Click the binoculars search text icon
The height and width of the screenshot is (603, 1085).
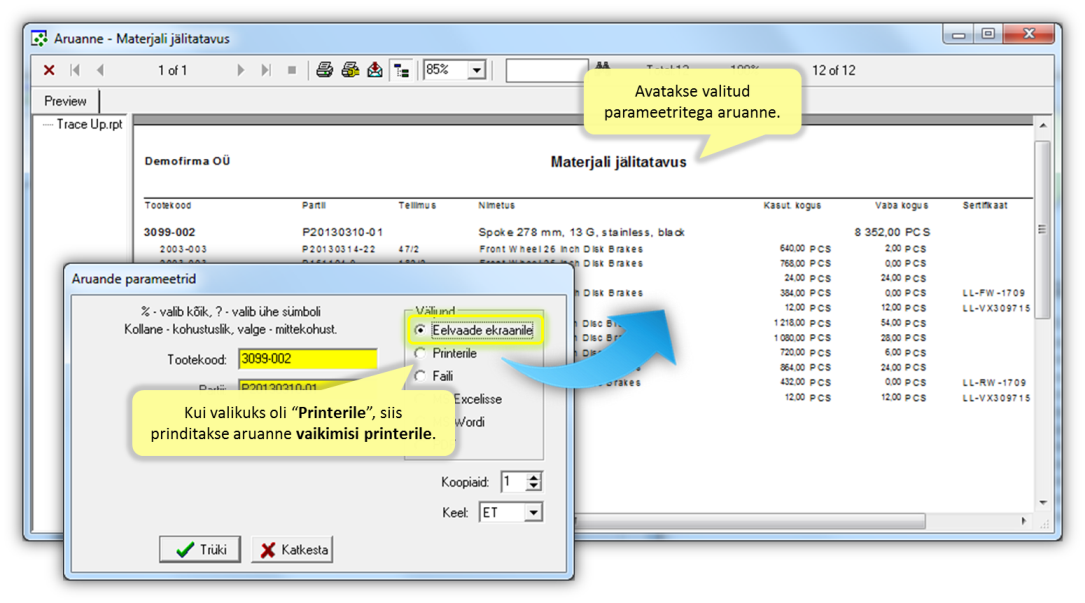[603, 66]
